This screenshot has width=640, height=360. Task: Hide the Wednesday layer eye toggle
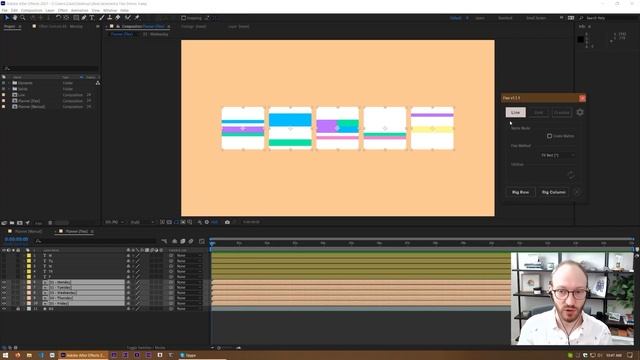click(4, 293)
